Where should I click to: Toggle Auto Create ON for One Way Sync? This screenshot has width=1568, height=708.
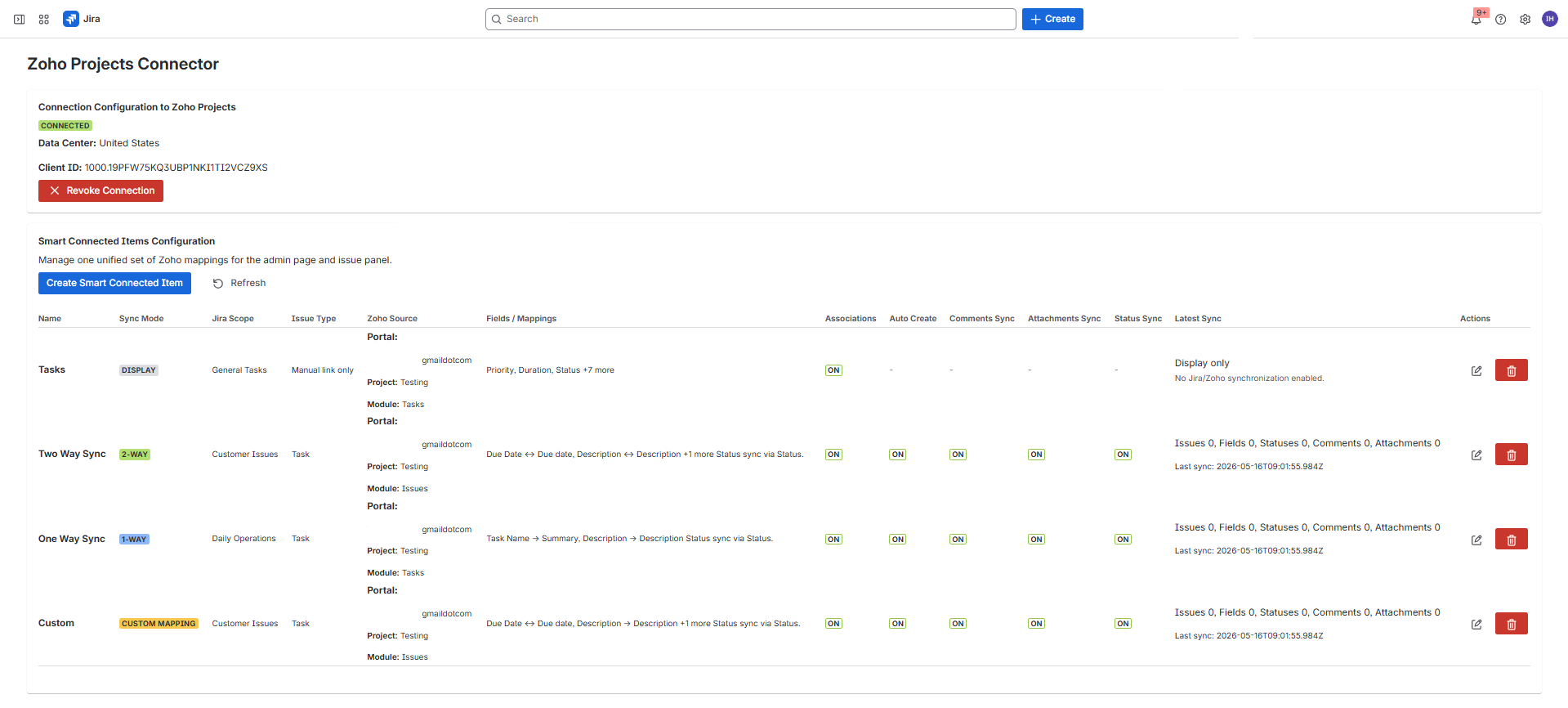coord(898,540)
